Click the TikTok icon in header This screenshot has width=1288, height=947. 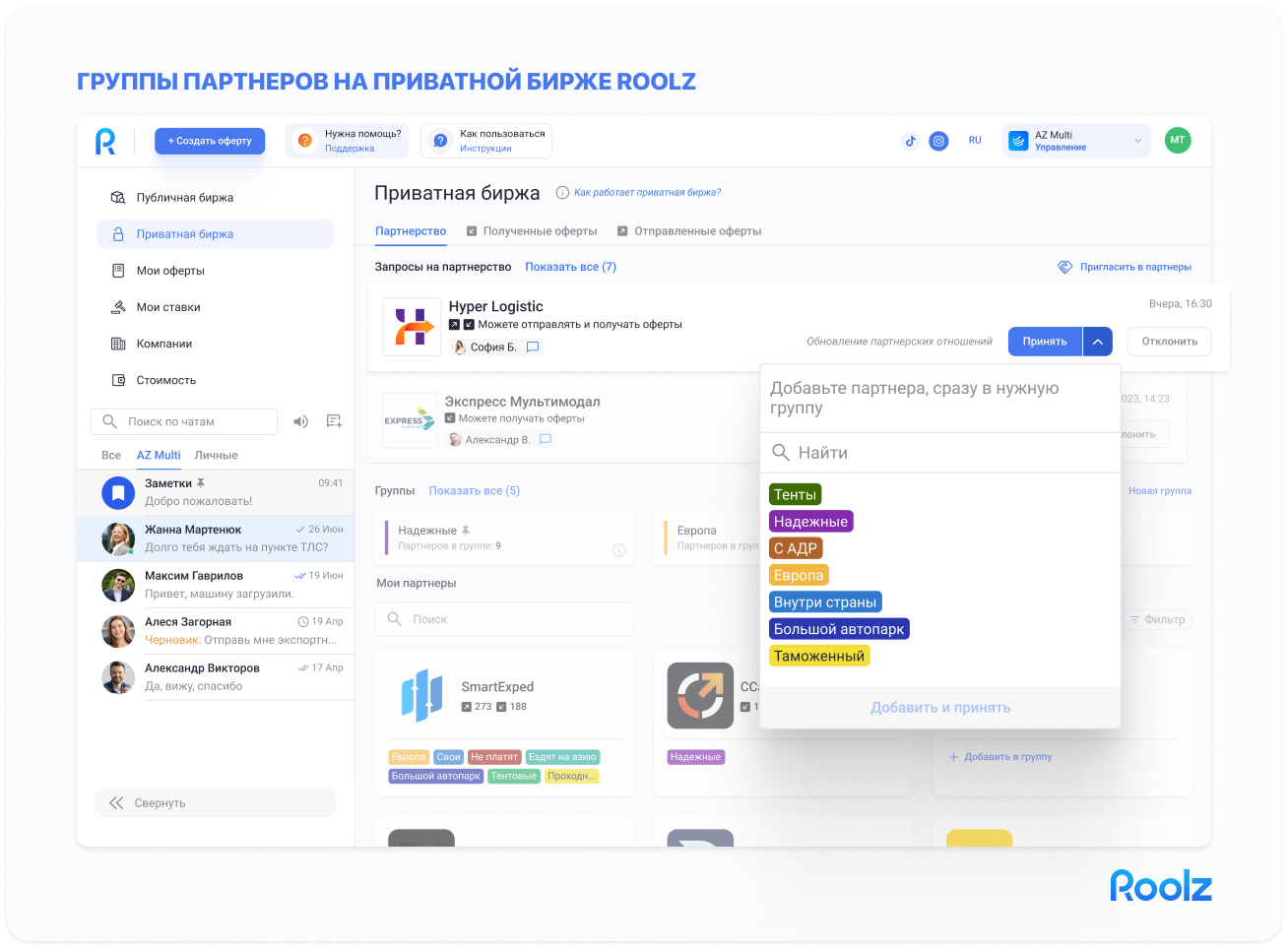pyautogui.click(x=910, y=141)
